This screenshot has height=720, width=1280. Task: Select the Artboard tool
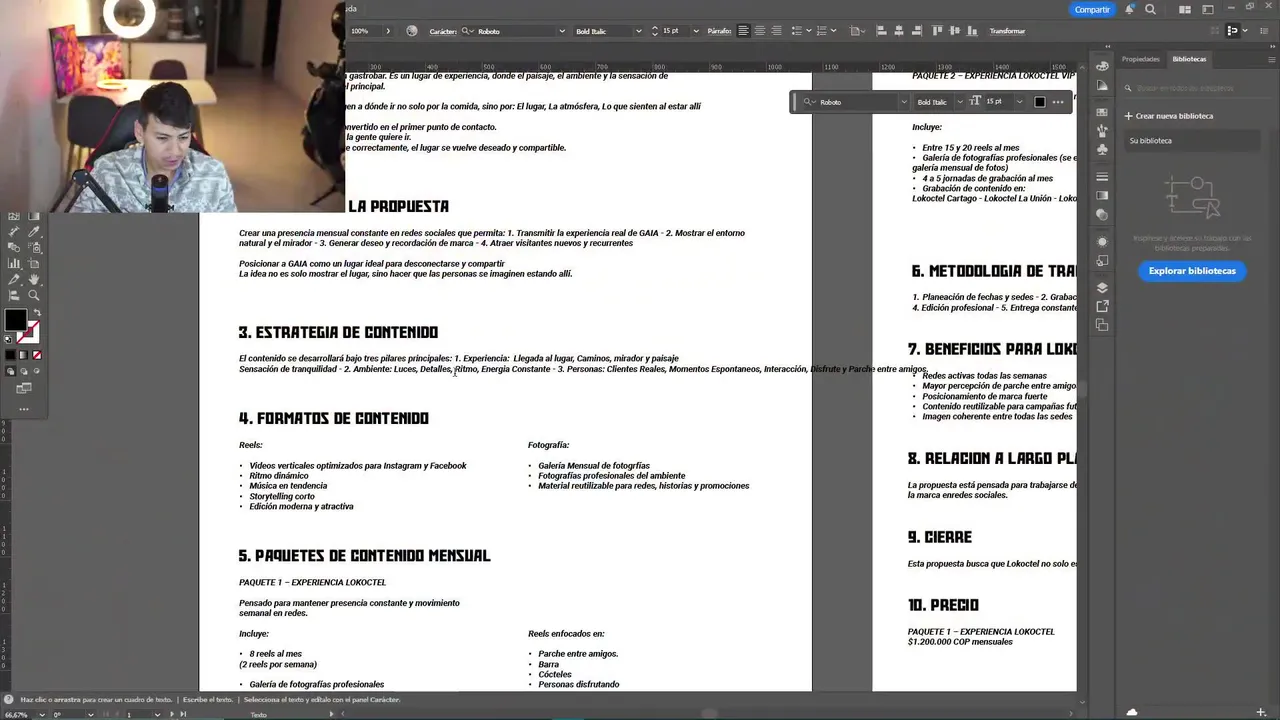(x=33, y=263)
